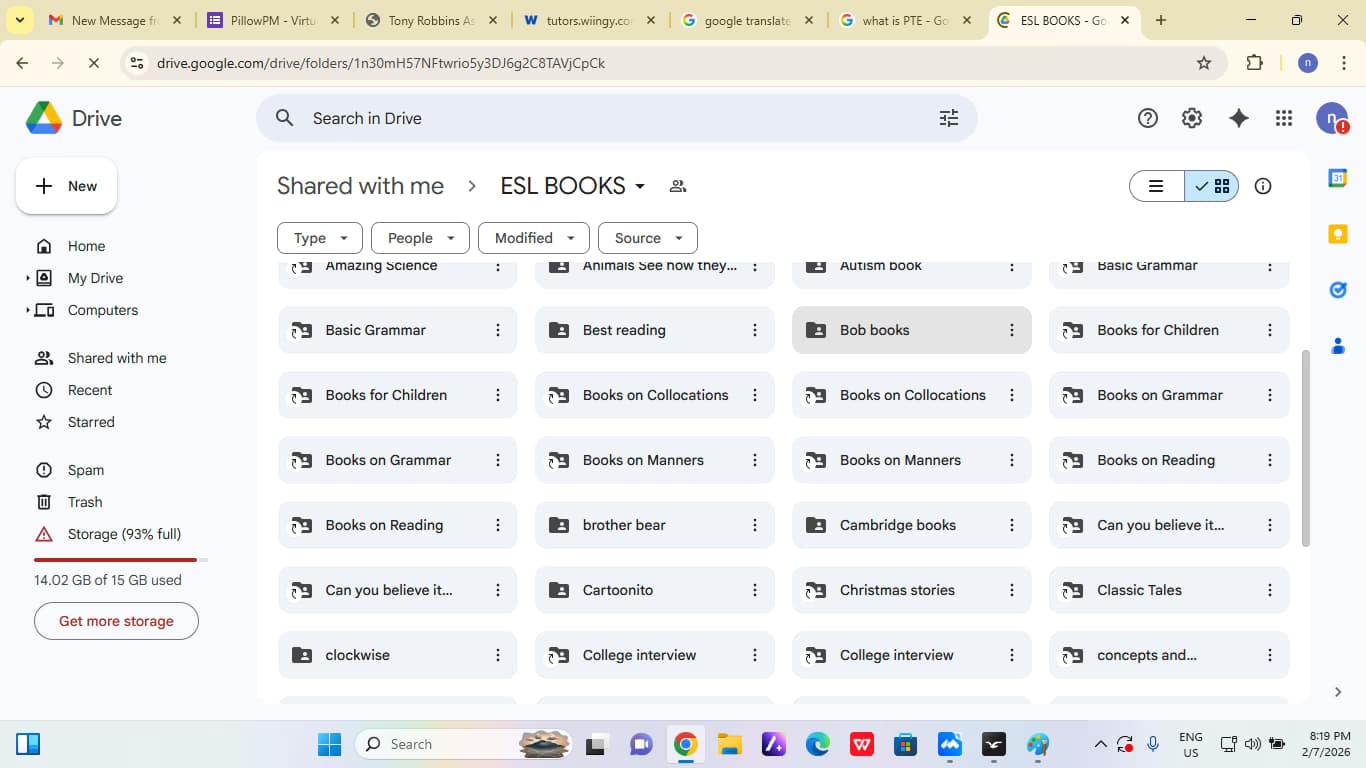Click the New button
Screen dimensions: 1366x768
pos(66,185)
